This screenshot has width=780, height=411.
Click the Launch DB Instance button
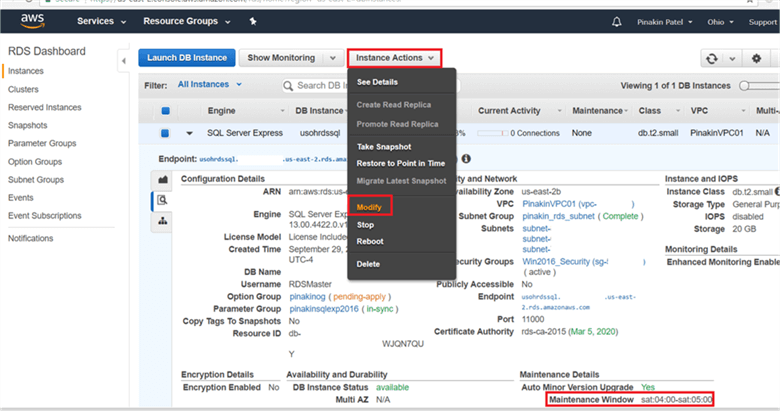click(x=187, y=58)
